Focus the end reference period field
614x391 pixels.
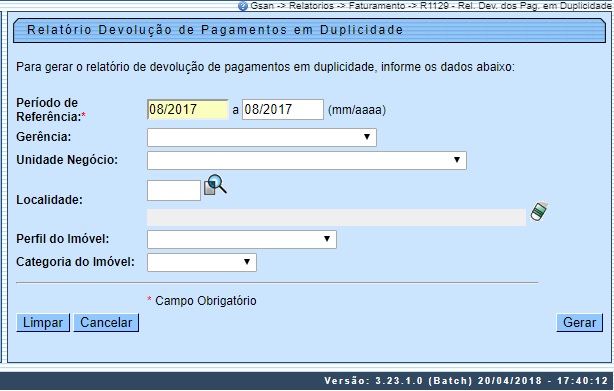(x=283, y=110)
